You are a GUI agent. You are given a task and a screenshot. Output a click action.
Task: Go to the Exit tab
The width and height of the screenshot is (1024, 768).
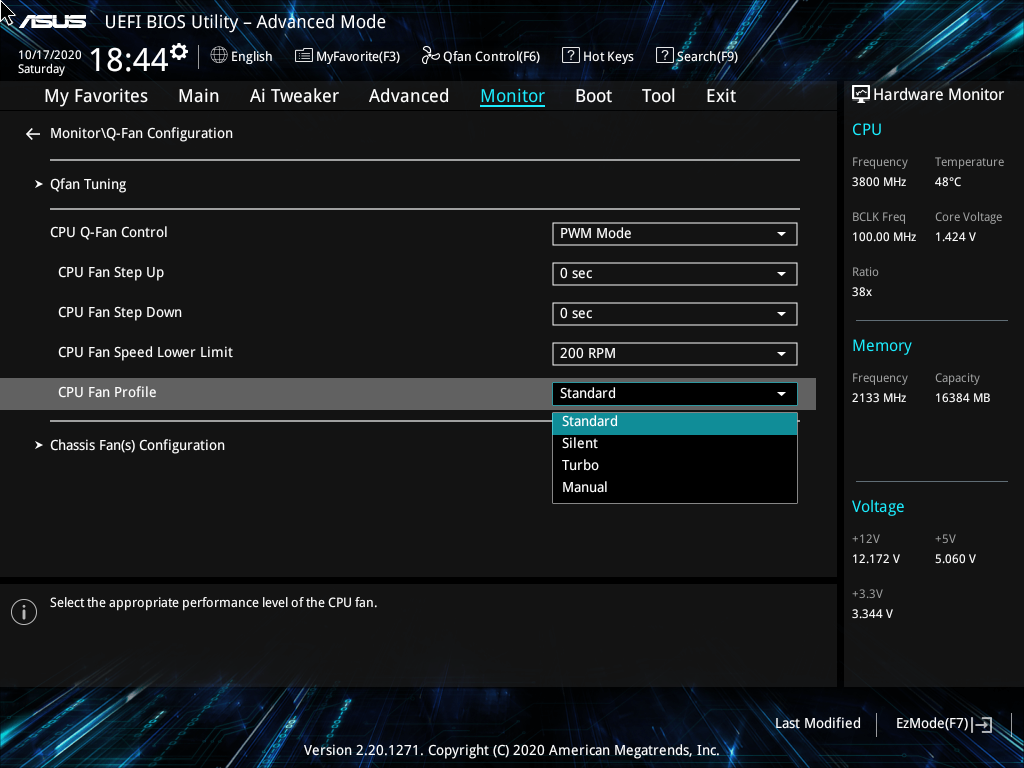click(x=721, y=96)
